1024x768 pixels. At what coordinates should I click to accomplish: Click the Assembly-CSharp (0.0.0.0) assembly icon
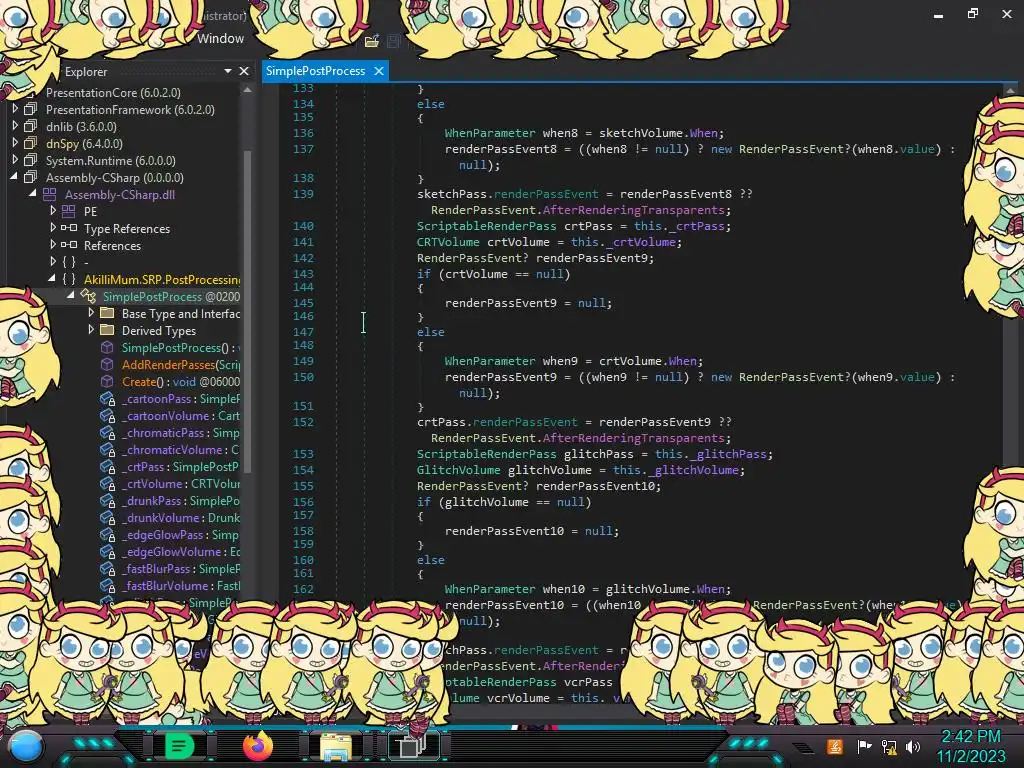(31, 177)
